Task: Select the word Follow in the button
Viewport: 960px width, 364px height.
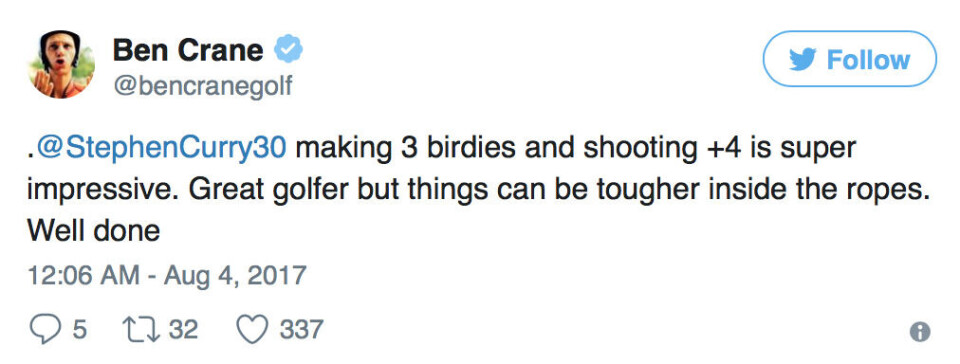Action: [868, 59]
